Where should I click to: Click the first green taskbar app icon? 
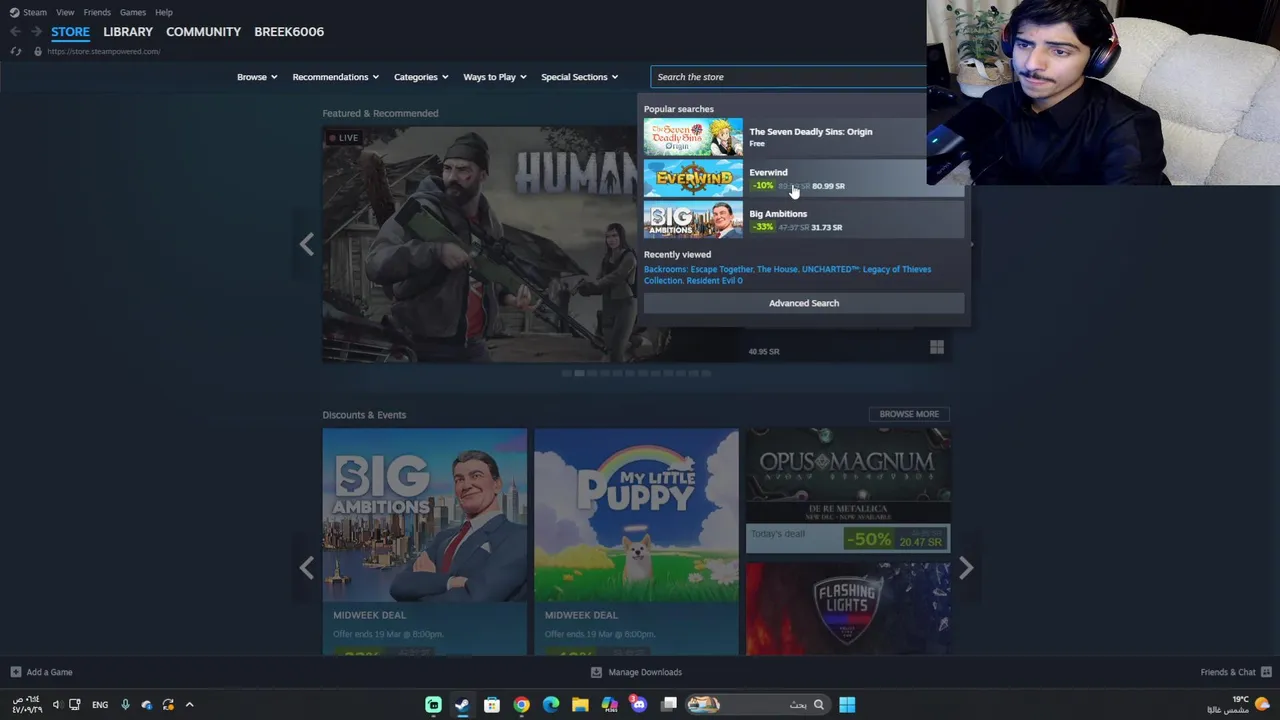pos(433,705)
